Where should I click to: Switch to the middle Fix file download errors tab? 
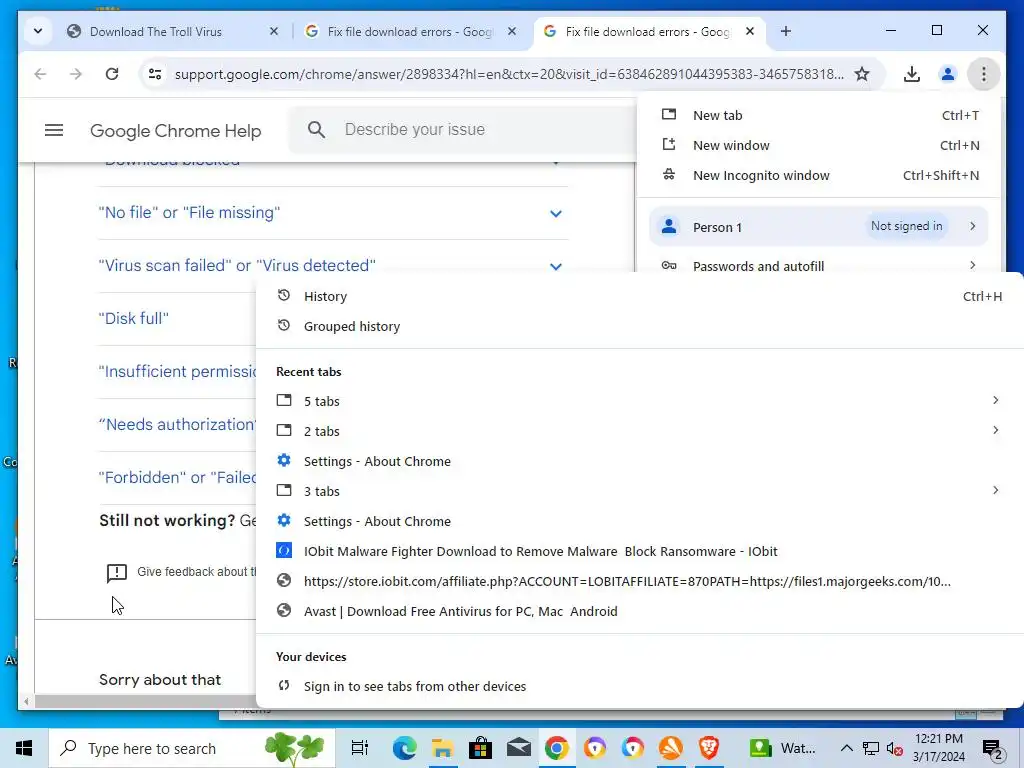coord(410,31)
